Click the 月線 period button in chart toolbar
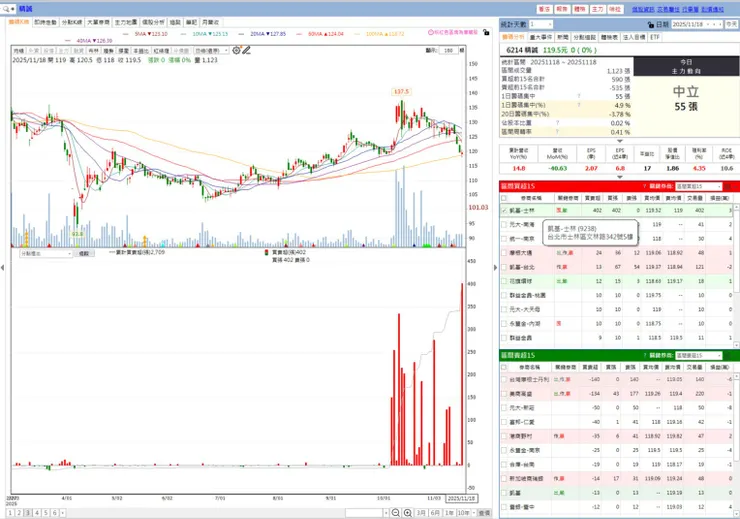This screenshot has height=519, width=740. [18, 50]
